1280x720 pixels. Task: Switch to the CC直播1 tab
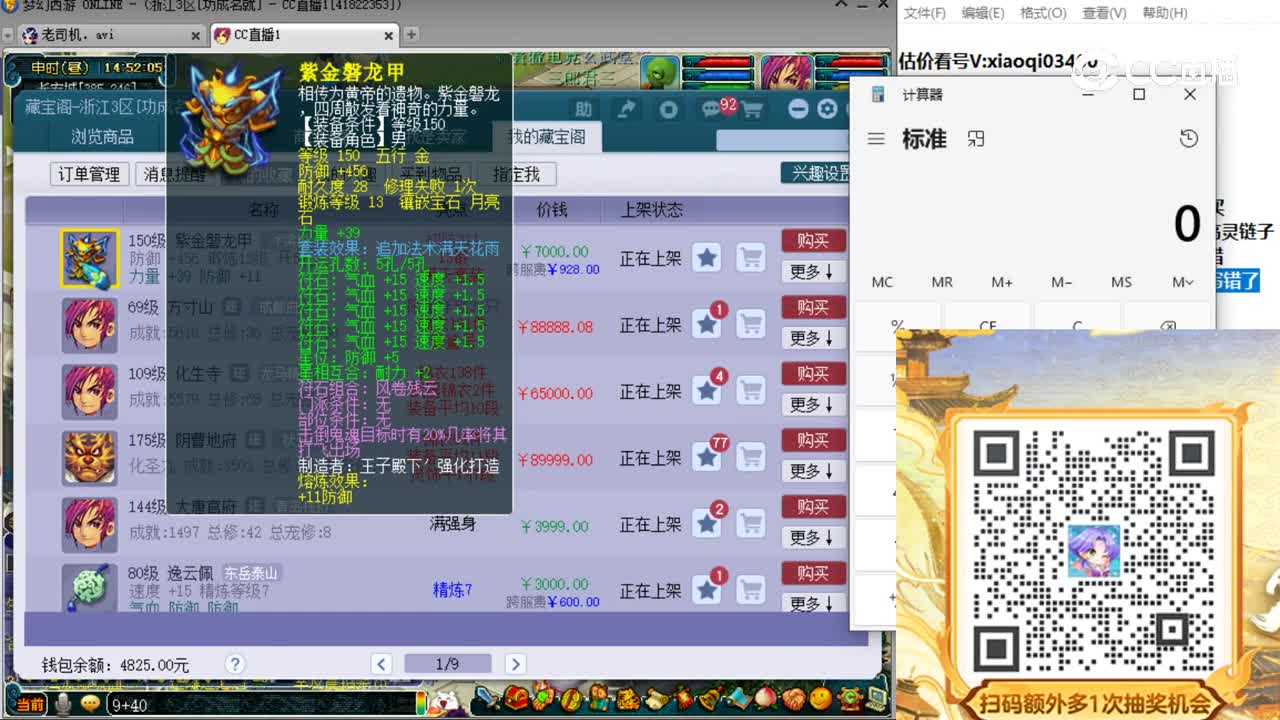tap(302, 35)
